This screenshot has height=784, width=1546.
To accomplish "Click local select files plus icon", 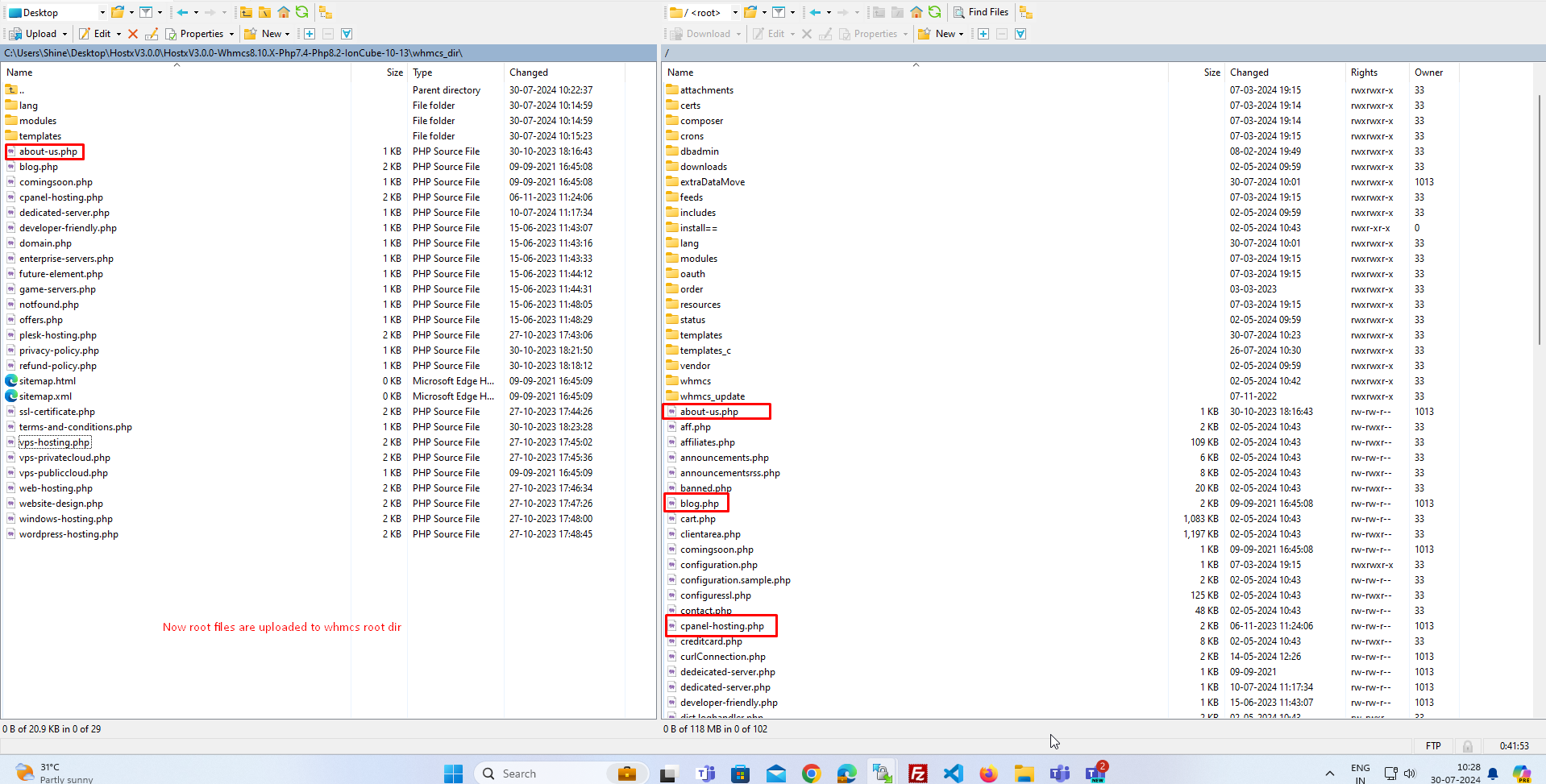I will (x=310, y=34).
